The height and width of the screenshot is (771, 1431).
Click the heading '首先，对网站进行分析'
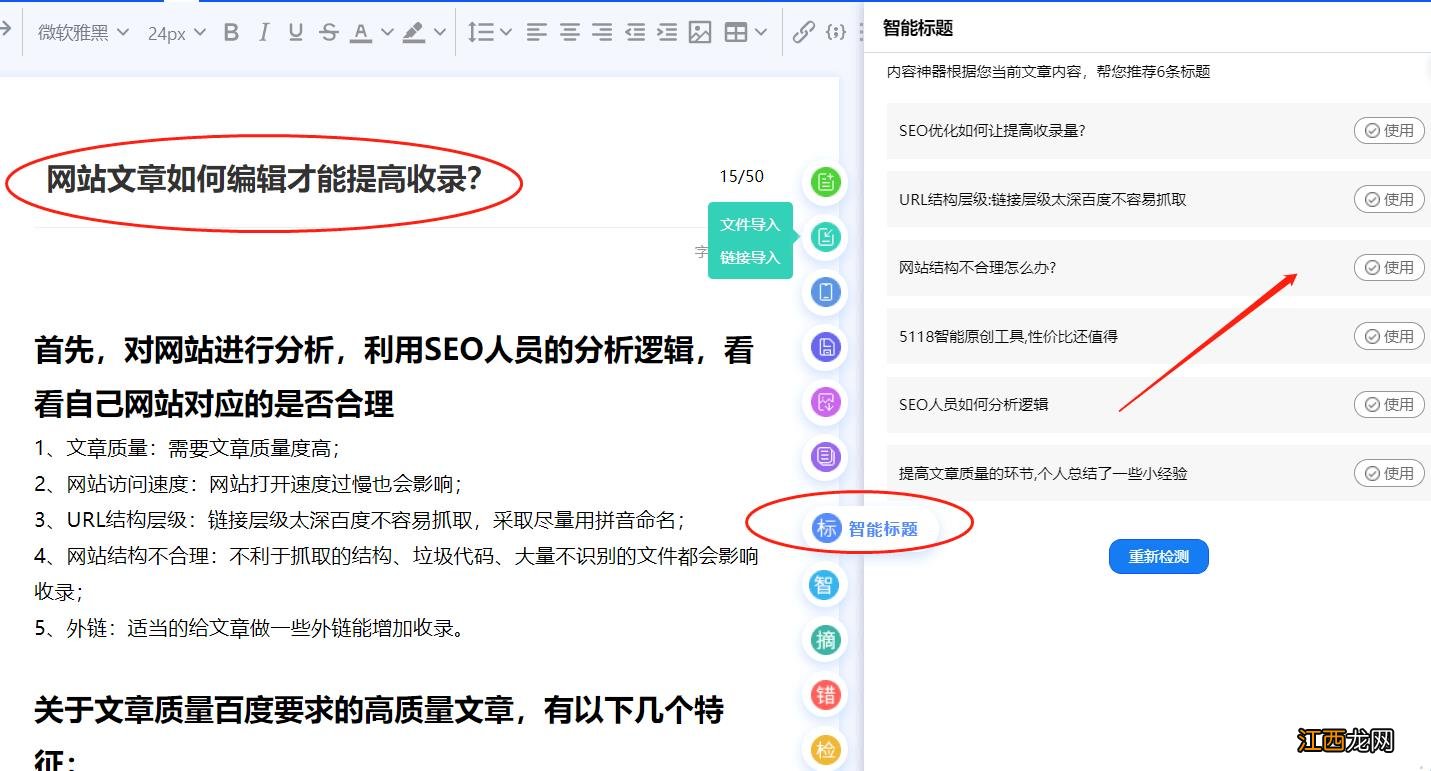[x=393, y=377]
